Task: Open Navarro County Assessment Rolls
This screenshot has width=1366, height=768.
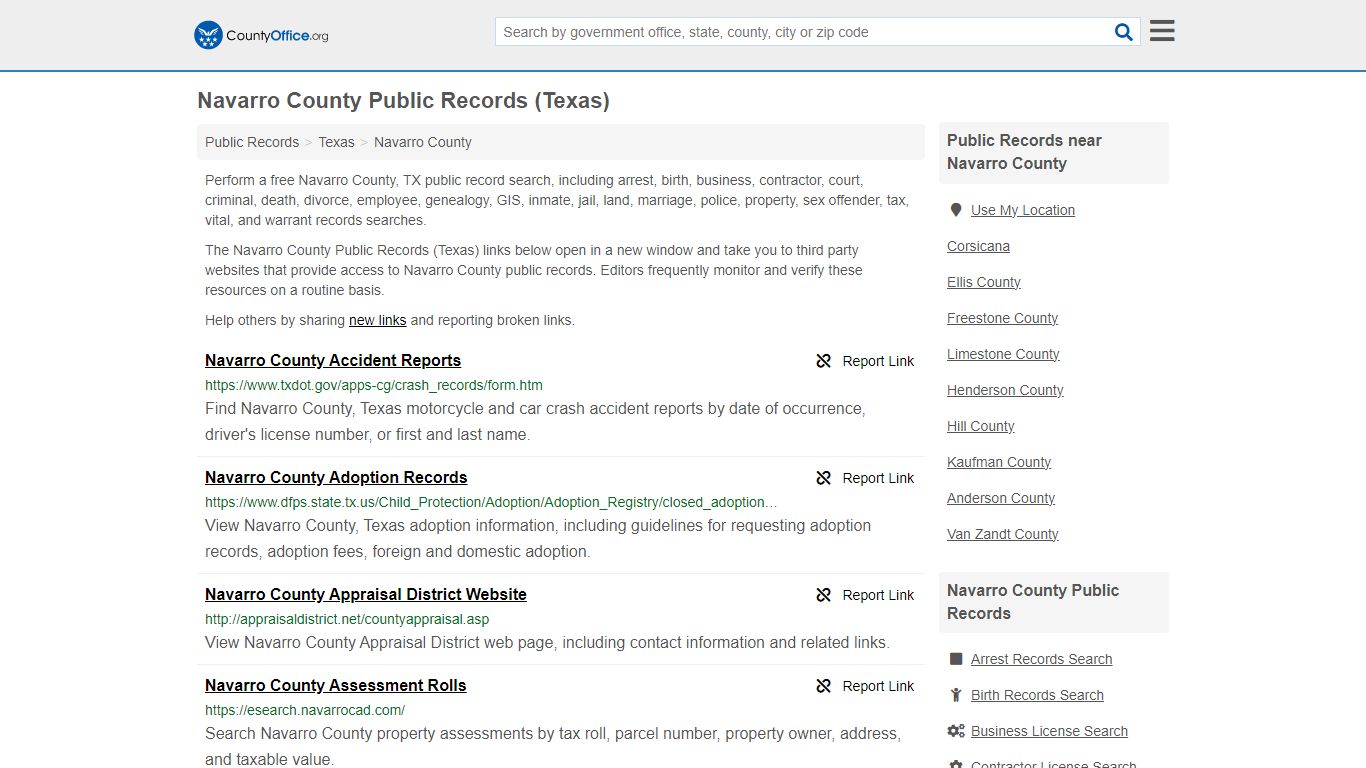Action: 336,686
